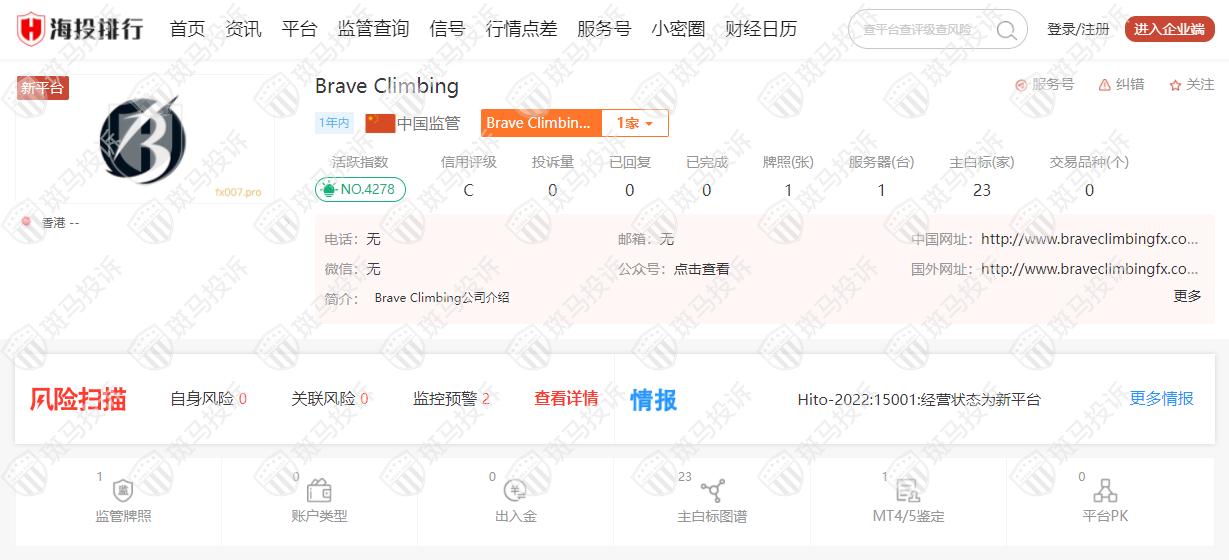1229x560 pixels.
Task: Open the 账户类型 wallet icon
Action: click(319, 491)
